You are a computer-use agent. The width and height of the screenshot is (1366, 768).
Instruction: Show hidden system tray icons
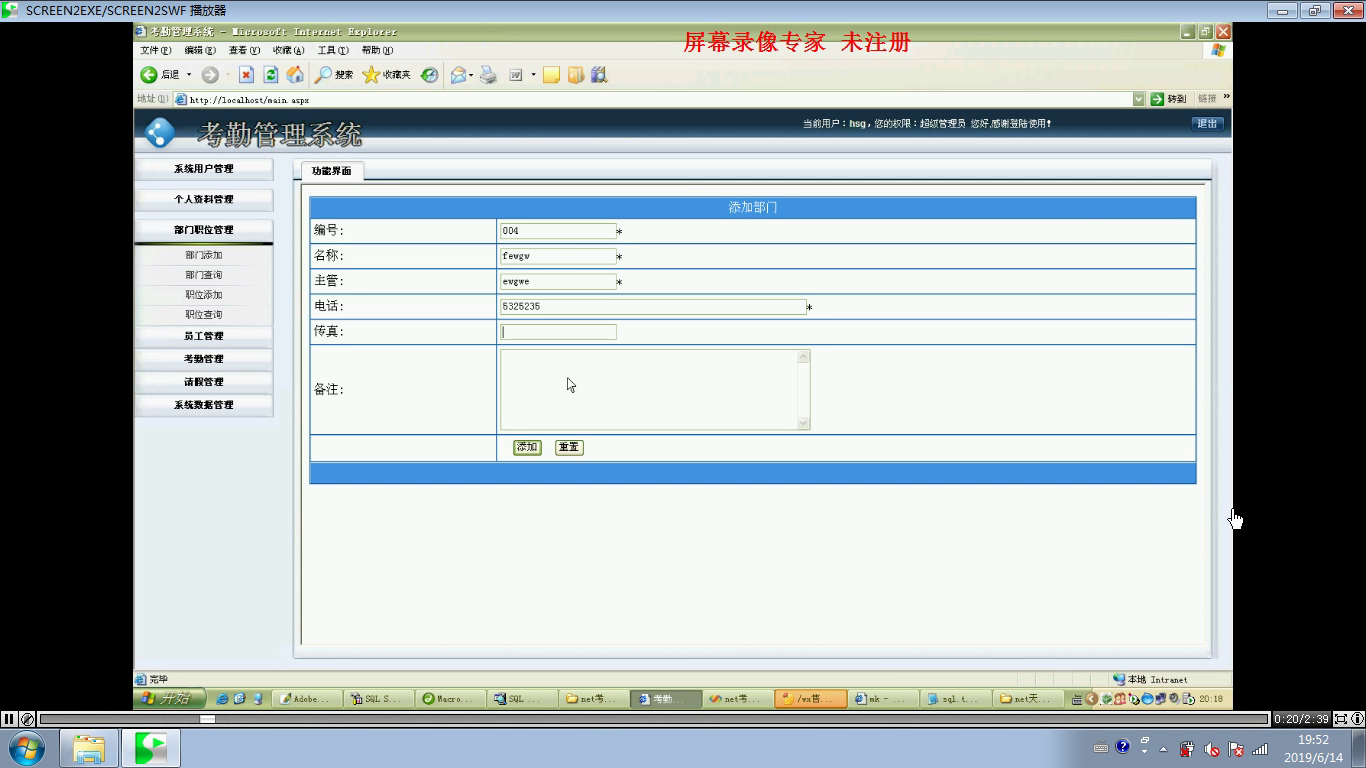1163,749
